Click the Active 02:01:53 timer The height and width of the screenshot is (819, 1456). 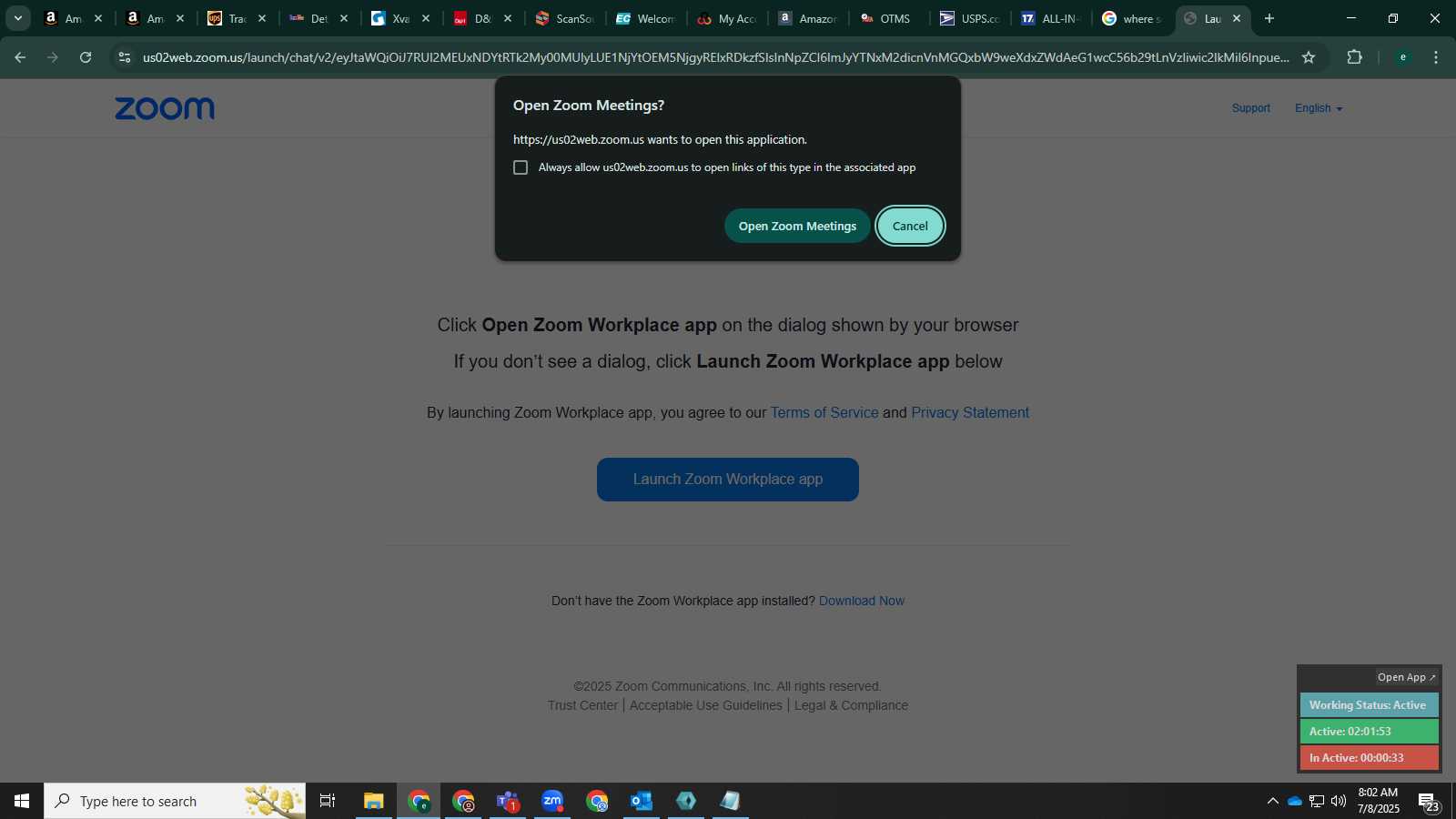[1369, 732]
